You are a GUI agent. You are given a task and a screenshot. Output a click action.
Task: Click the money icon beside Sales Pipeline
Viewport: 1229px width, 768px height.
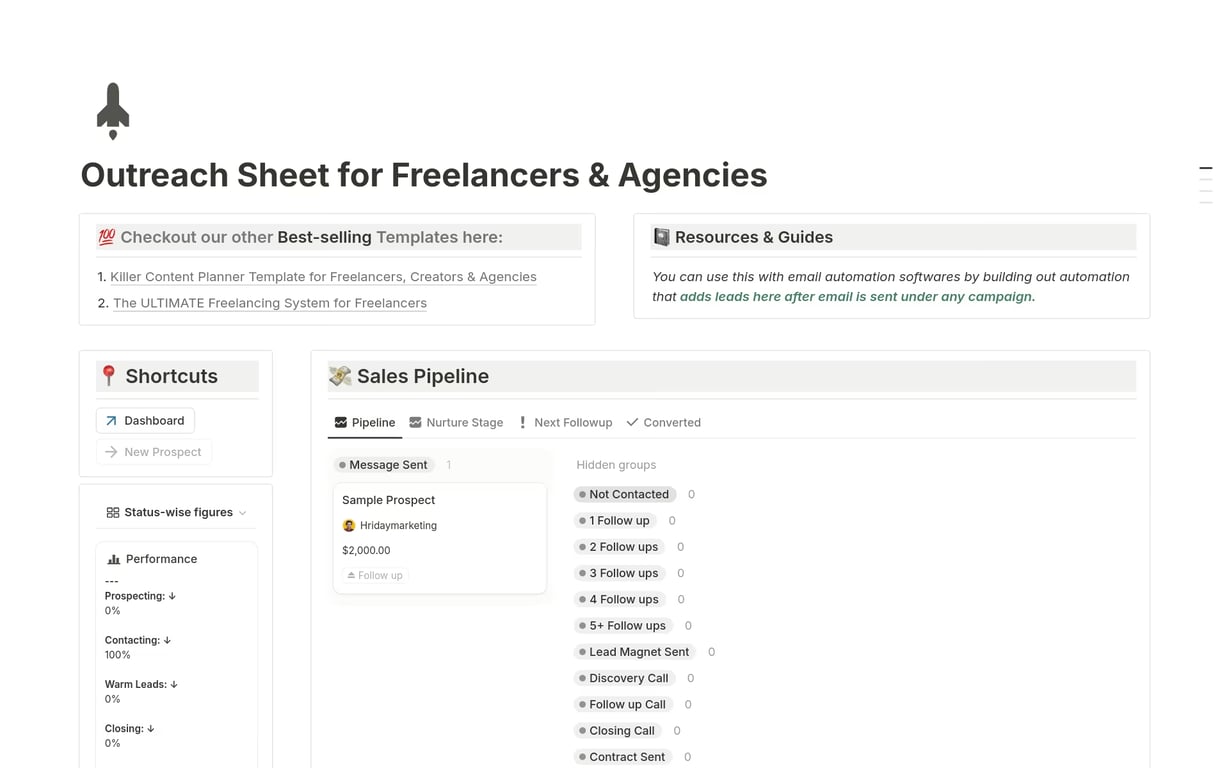pyautogui.click(x=340, y=376)
